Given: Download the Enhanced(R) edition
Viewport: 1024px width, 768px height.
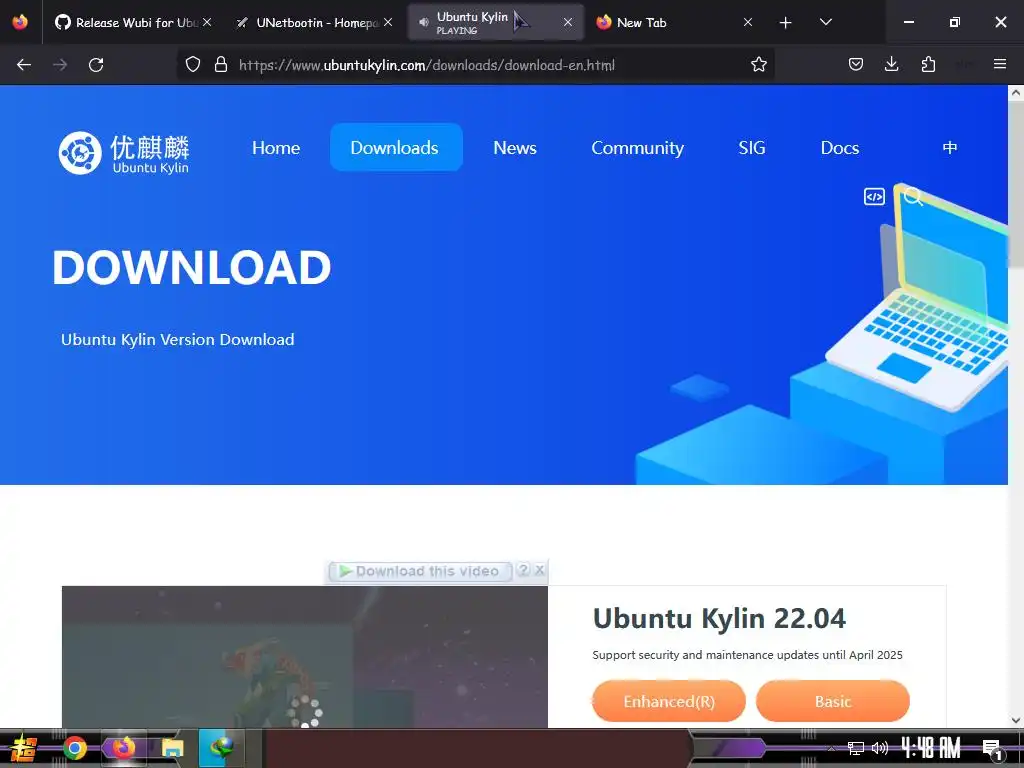Looking at the screenshot, I should [x=669, y=701].
